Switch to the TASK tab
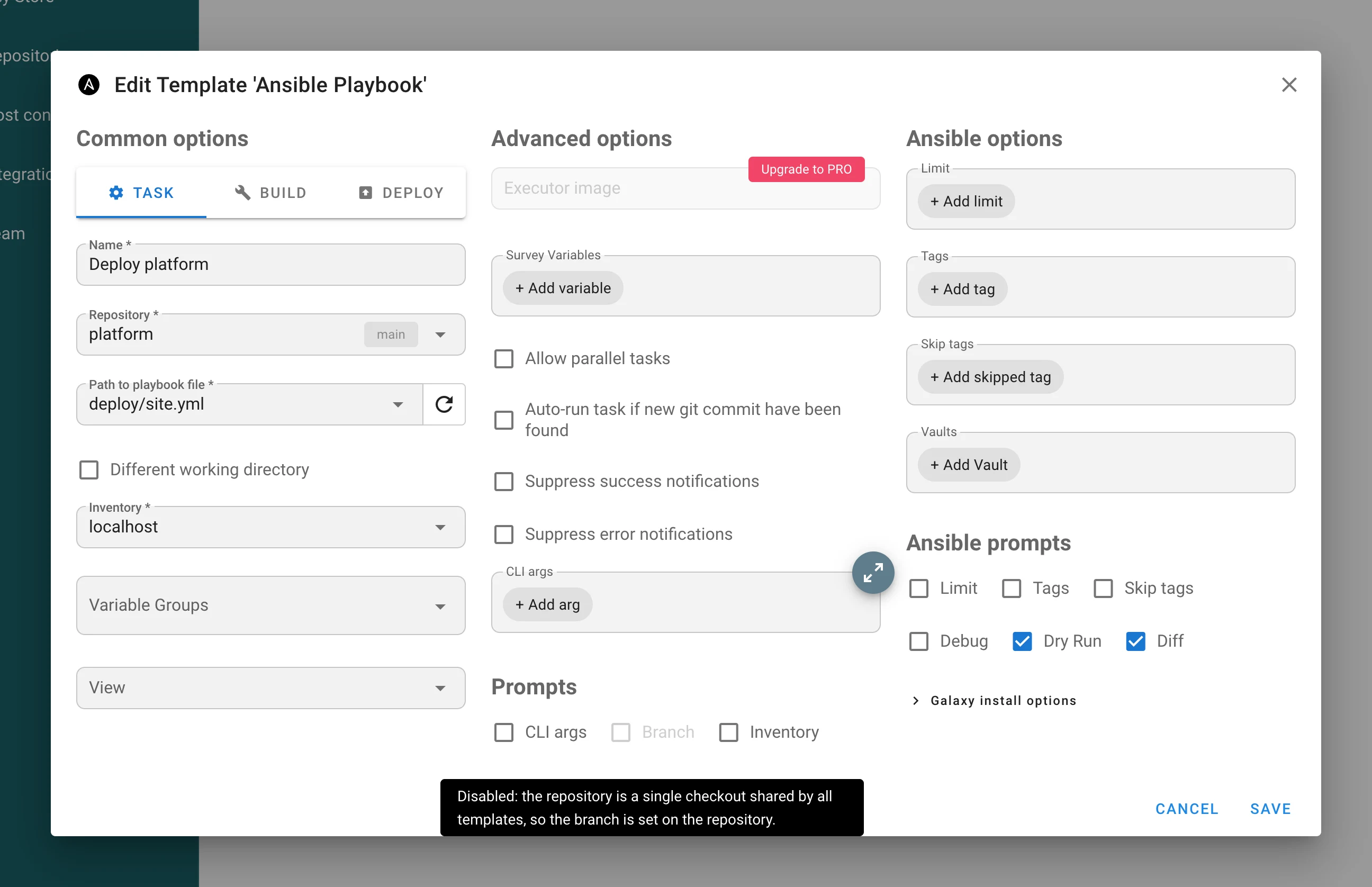The image size is (1372, 887). click(x=141, y=192)
